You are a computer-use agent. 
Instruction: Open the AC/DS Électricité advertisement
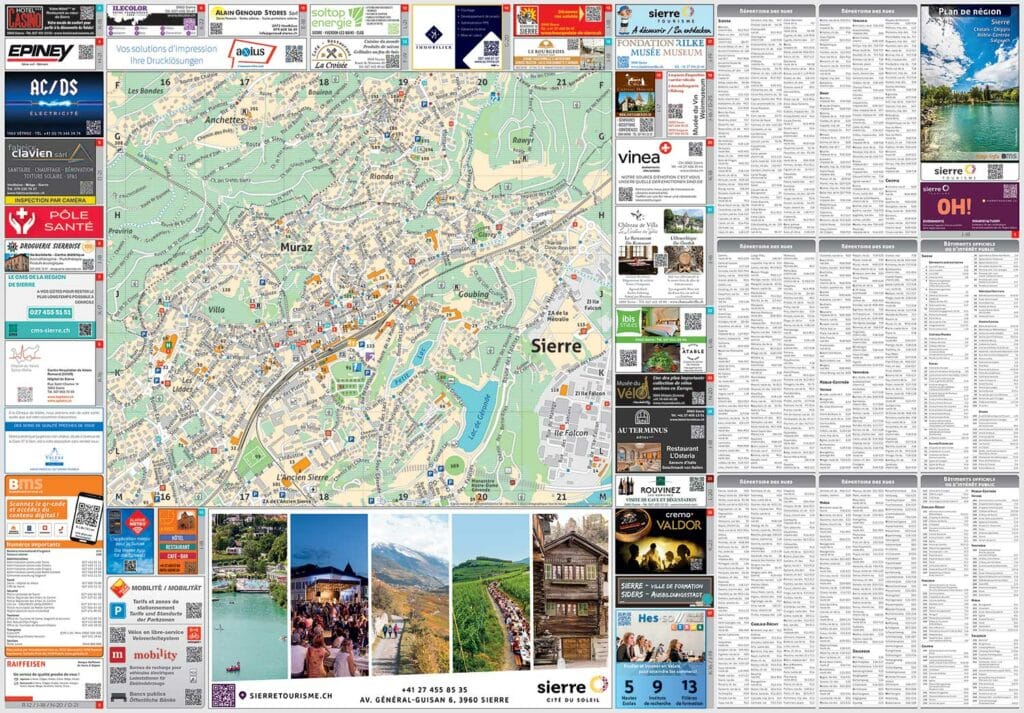[x=54, y=104]
